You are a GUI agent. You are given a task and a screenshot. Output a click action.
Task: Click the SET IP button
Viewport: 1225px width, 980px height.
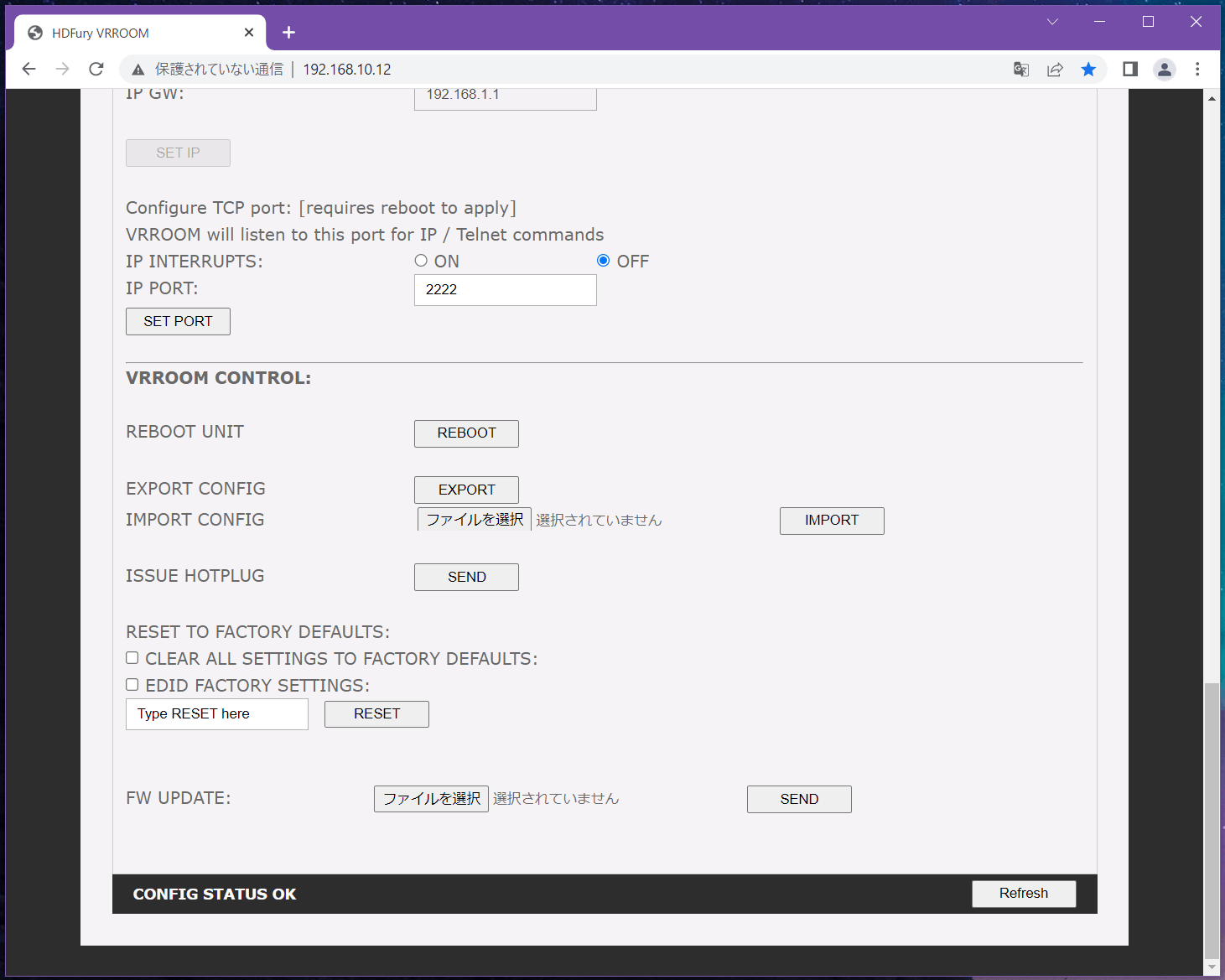178,153
